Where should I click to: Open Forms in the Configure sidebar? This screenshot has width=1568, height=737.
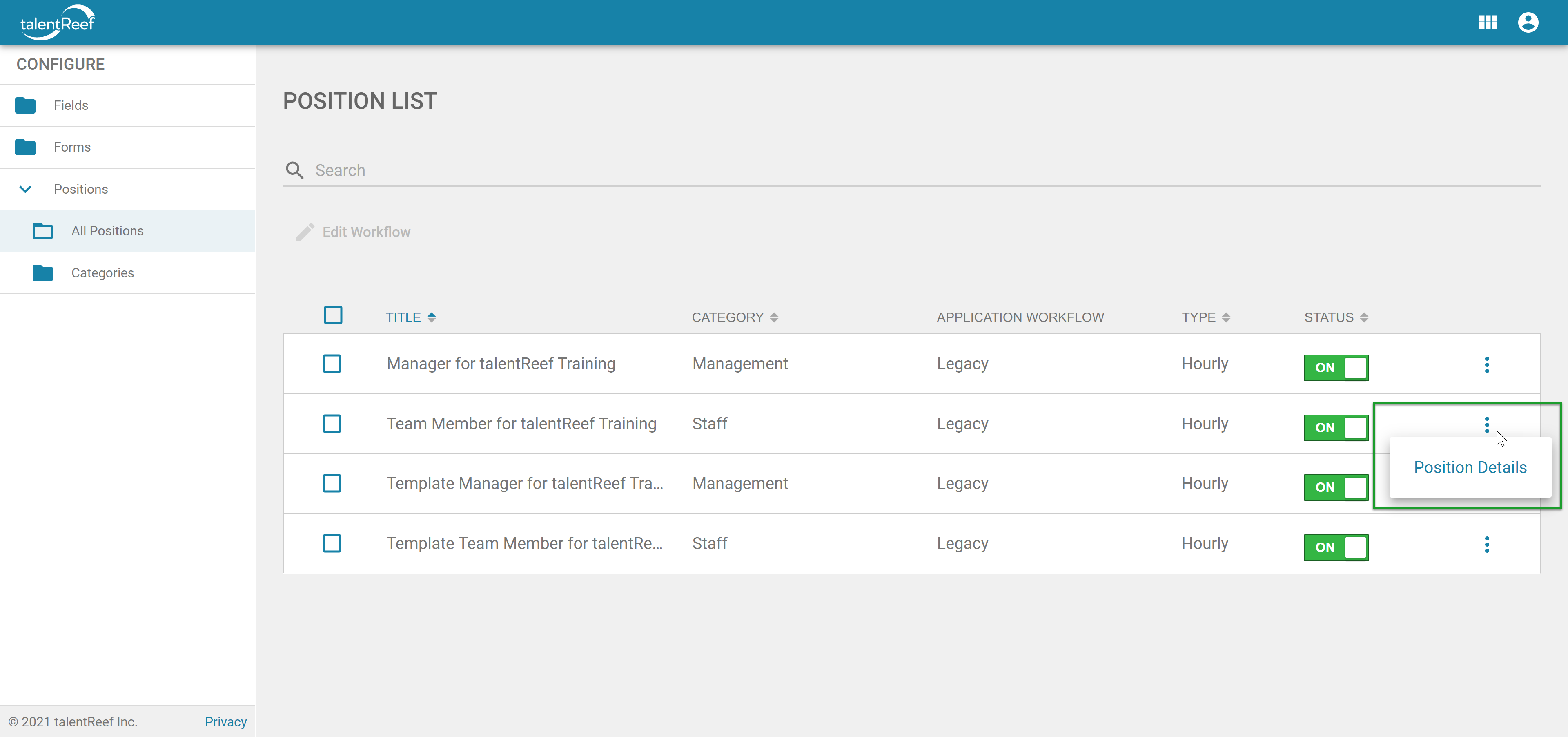pos(72,147)
